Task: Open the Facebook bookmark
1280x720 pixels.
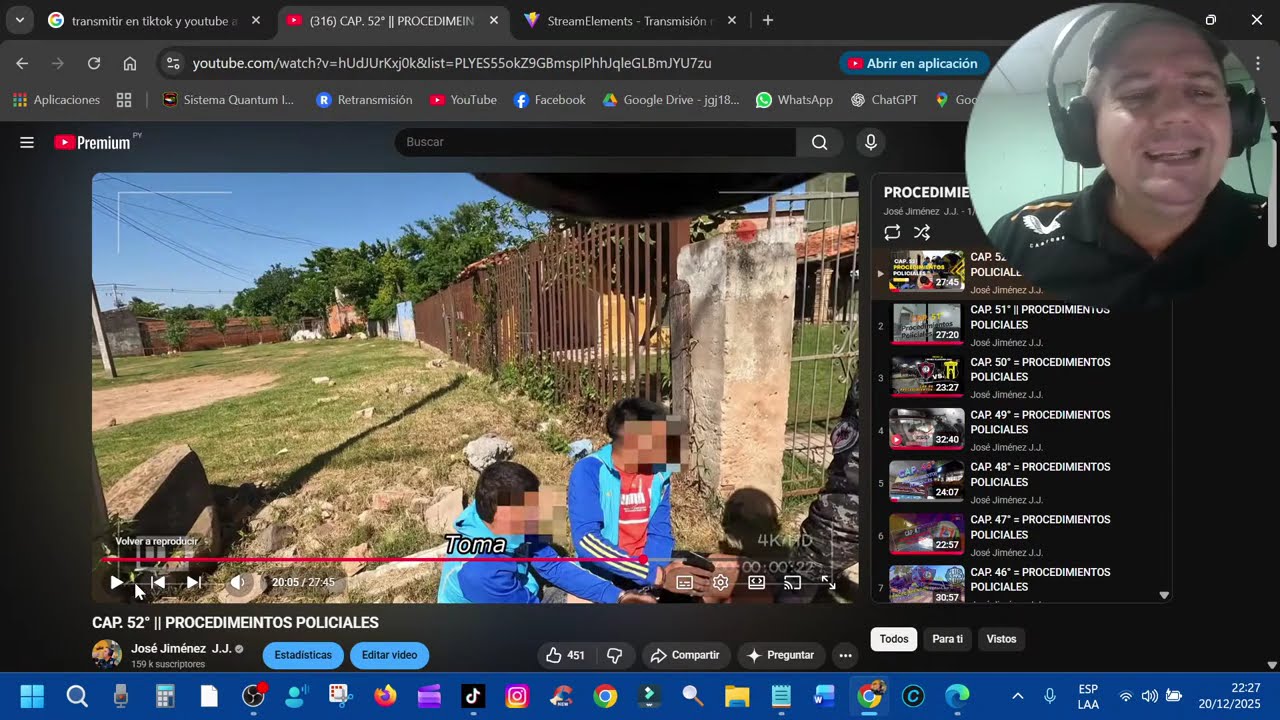Action: 549,100
